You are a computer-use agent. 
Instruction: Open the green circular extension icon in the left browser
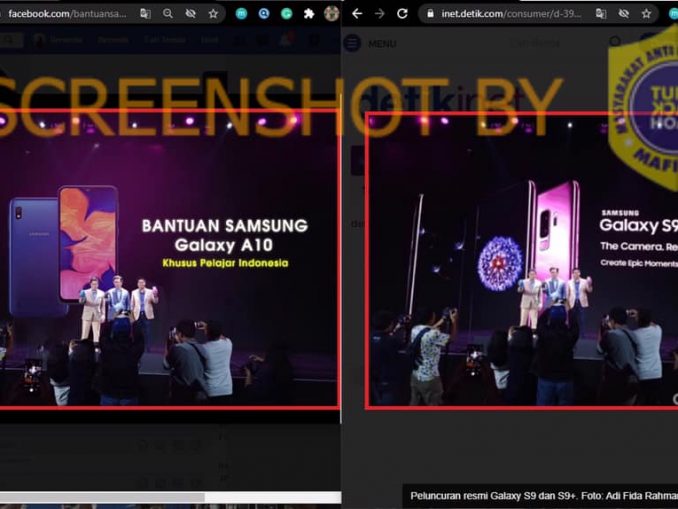pos(286,14)
